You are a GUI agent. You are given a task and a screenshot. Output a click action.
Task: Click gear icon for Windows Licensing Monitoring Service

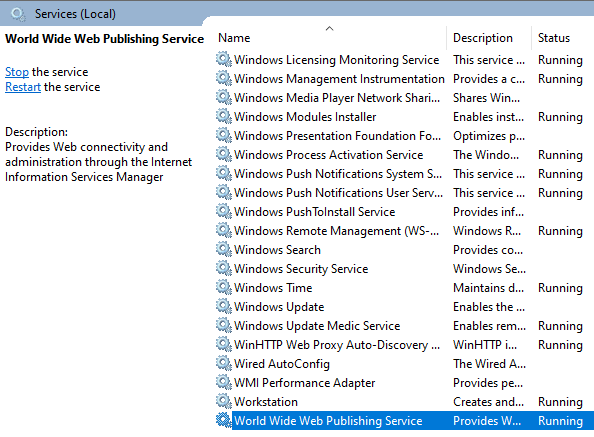click(224, 60)
